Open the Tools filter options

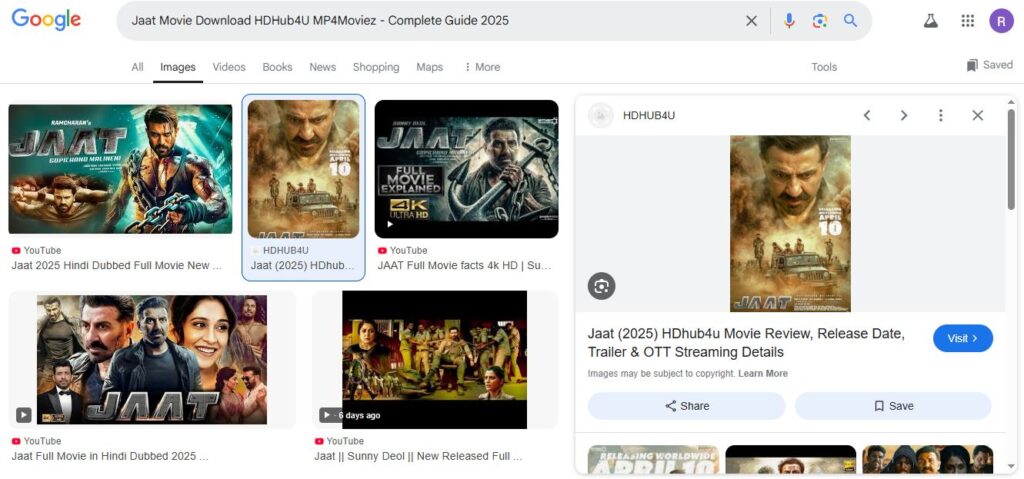coord(824,67)
